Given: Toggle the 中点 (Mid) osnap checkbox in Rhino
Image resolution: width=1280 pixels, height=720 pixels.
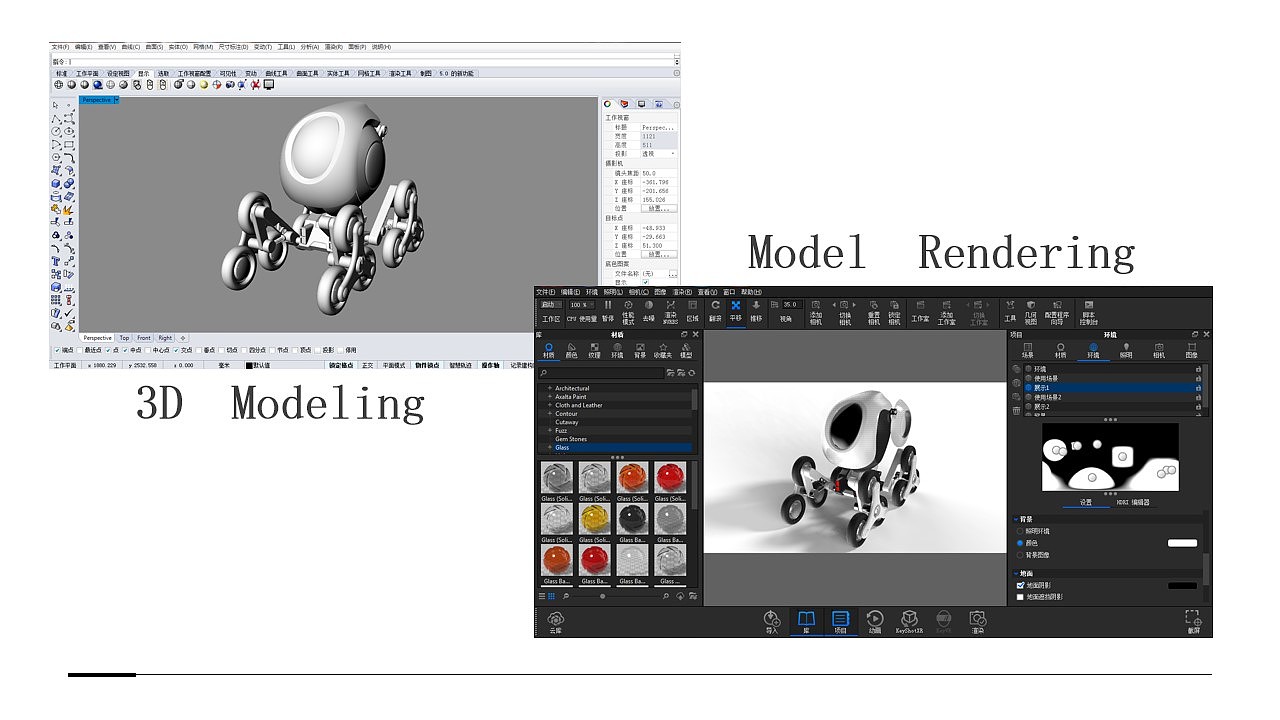Looking at the screenshot, I should click(x=127, y=350).
